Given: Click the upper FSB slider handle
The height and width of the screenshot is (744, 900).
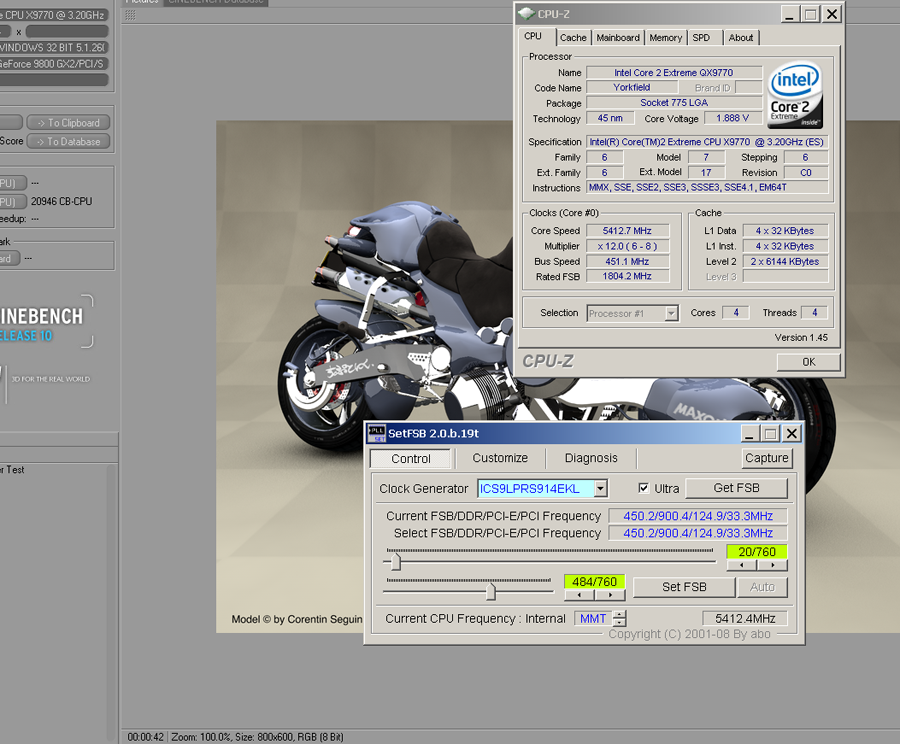Looking at the screenshot, I should [x=395, y=561].
